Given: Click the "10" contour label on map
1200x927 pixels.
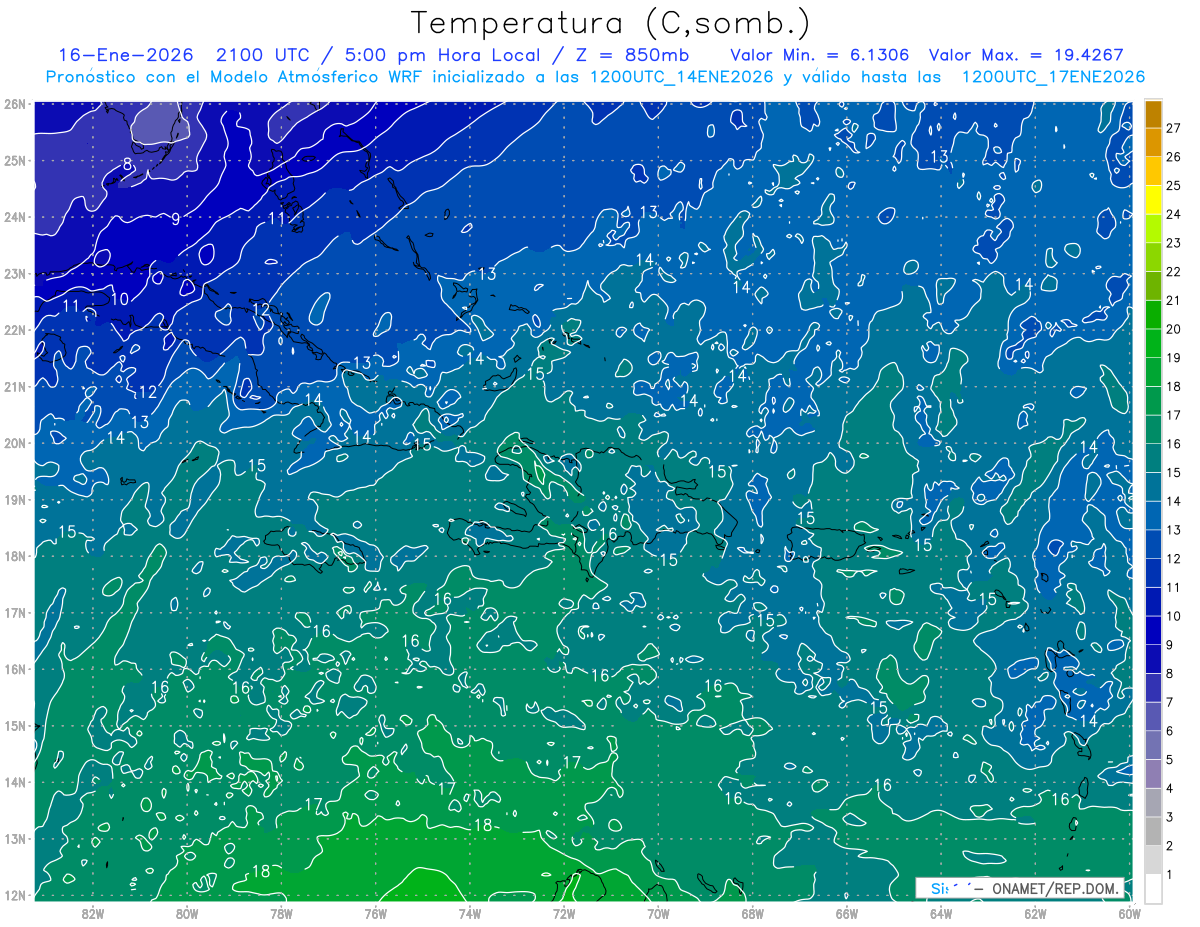Looking at the screenshot, I should point(119,298).
